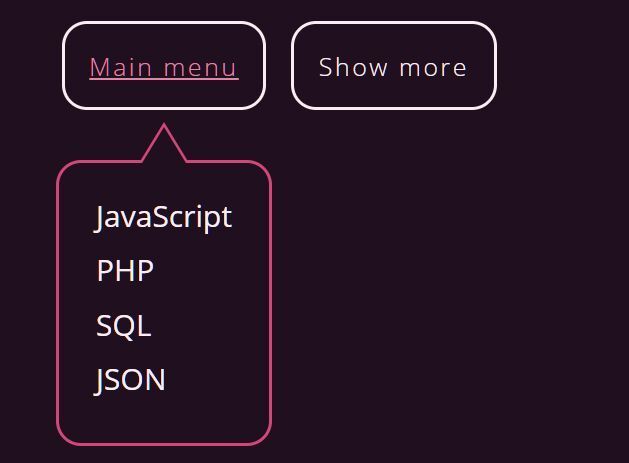Select JavaScript from the dropdown menu
629x463 pixels.
coord(164,217)
